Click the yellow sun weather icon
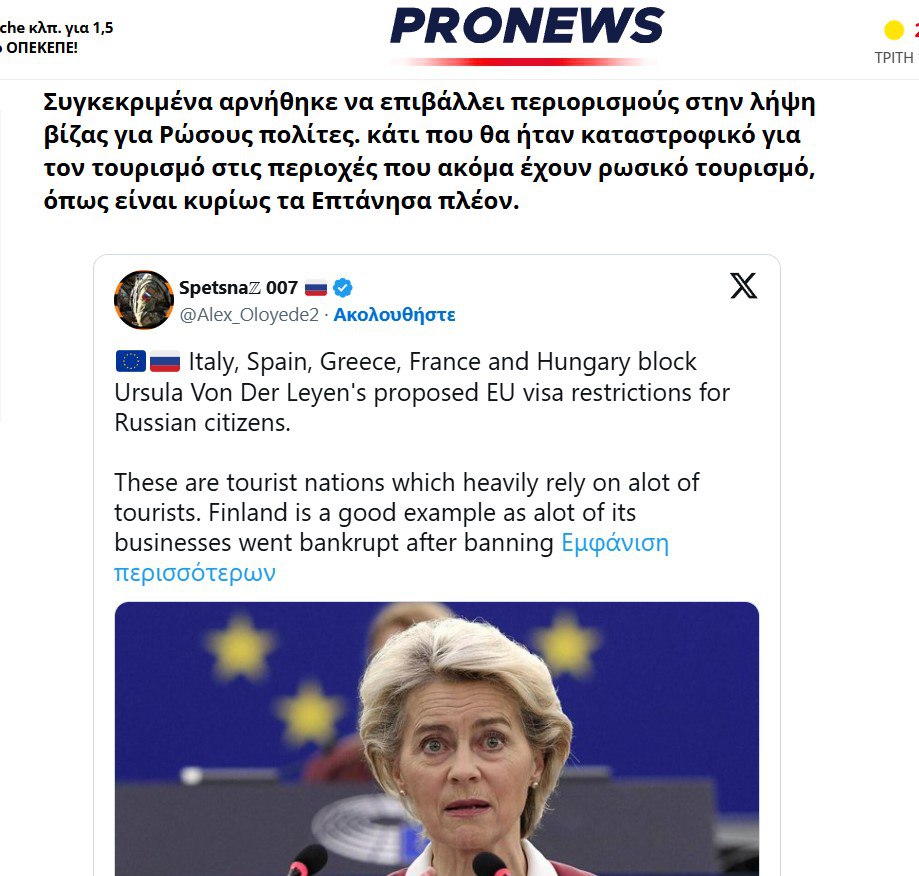Screen dimensions: 919x876 [894, 30]
